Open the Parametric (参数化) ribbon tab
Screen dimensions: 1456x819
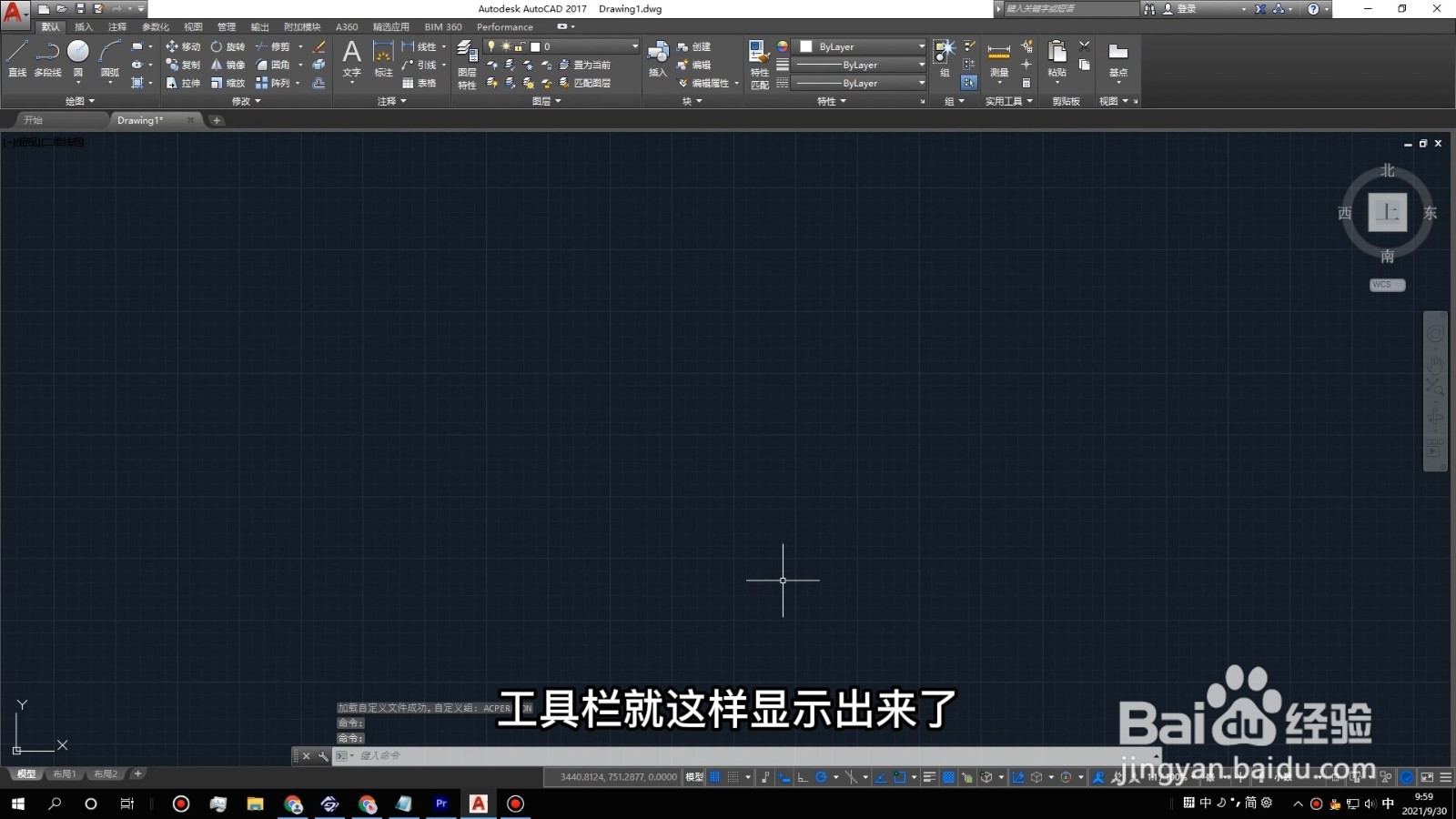156,27
